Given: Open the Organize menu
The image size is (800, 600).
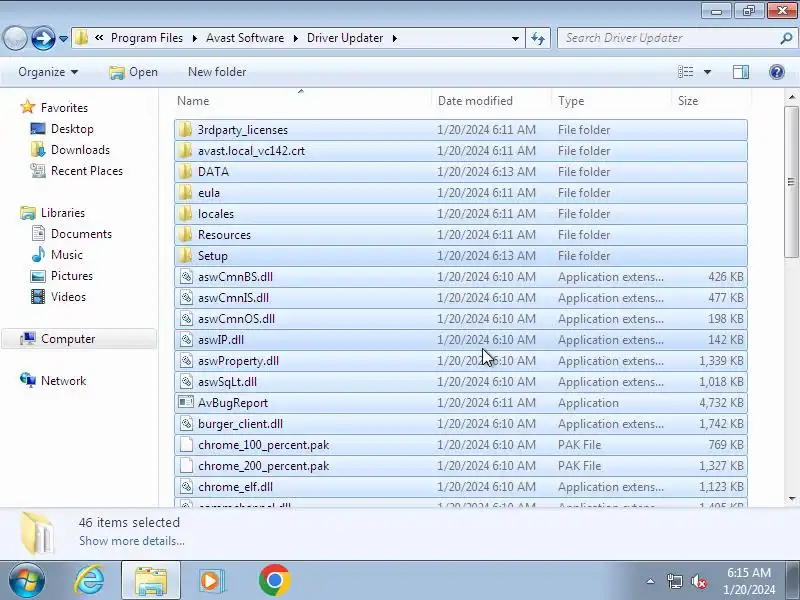Looking at the screenshot, I should (48, 72).
